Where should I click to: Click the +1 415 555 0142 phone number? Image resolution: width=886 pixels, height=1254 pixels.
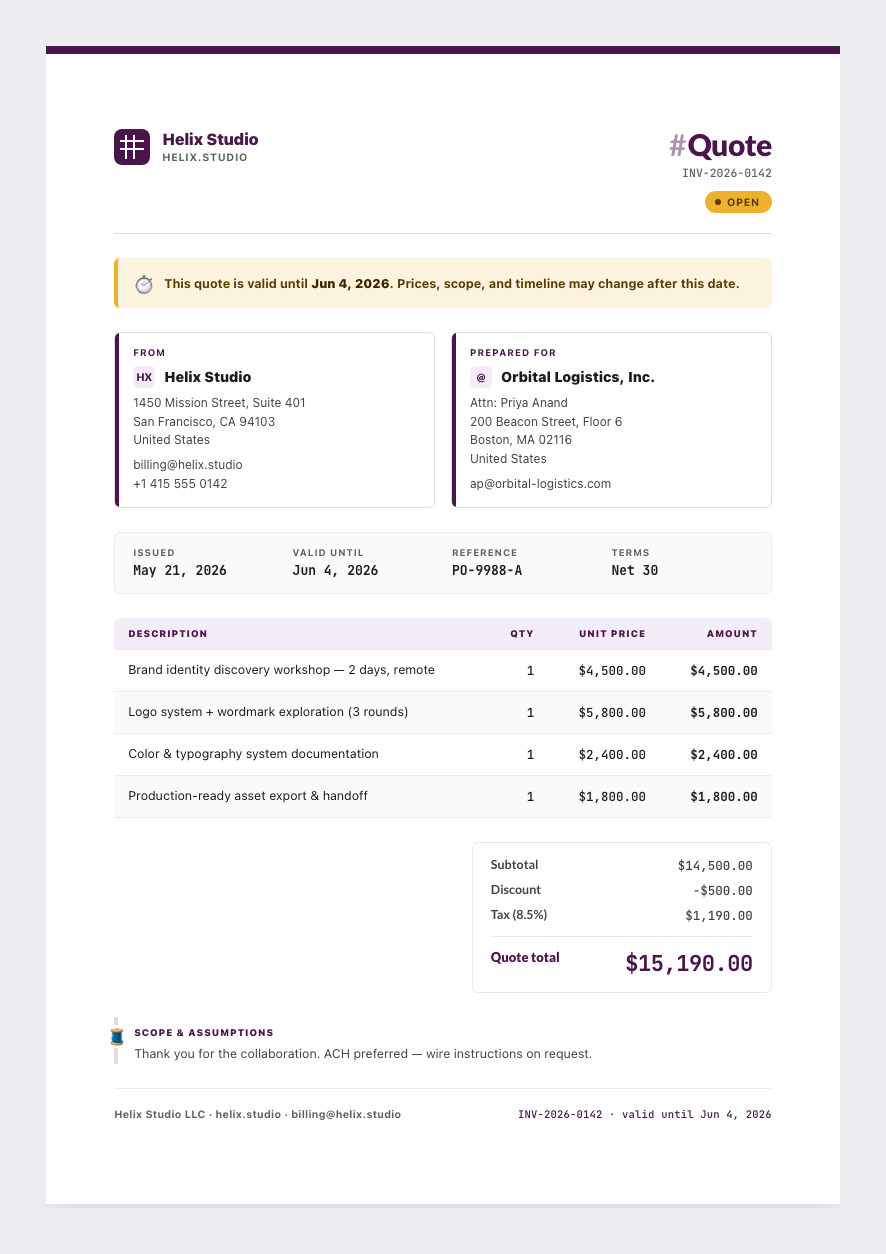pyautogui.click(x=180, y=484)
